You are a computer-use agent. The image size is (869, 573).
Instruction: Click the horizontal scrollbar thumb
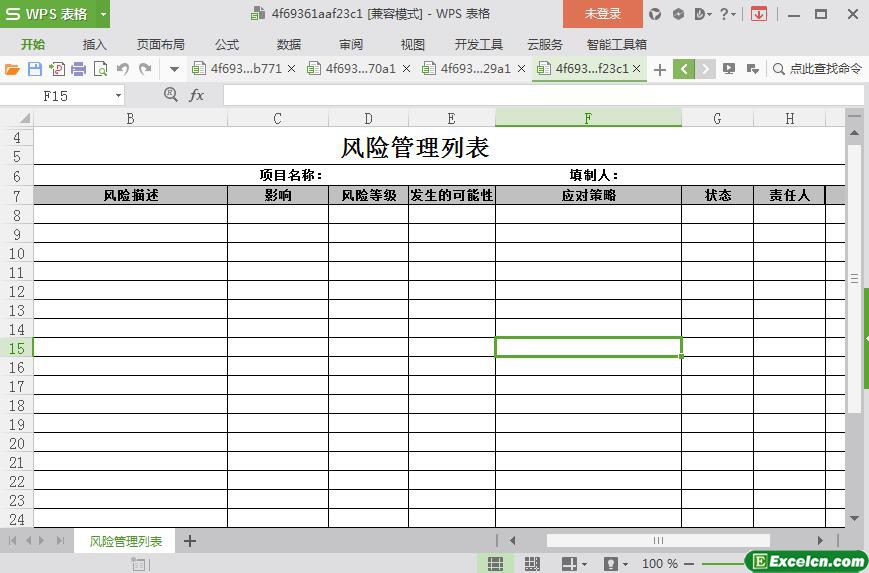point(658,540)
